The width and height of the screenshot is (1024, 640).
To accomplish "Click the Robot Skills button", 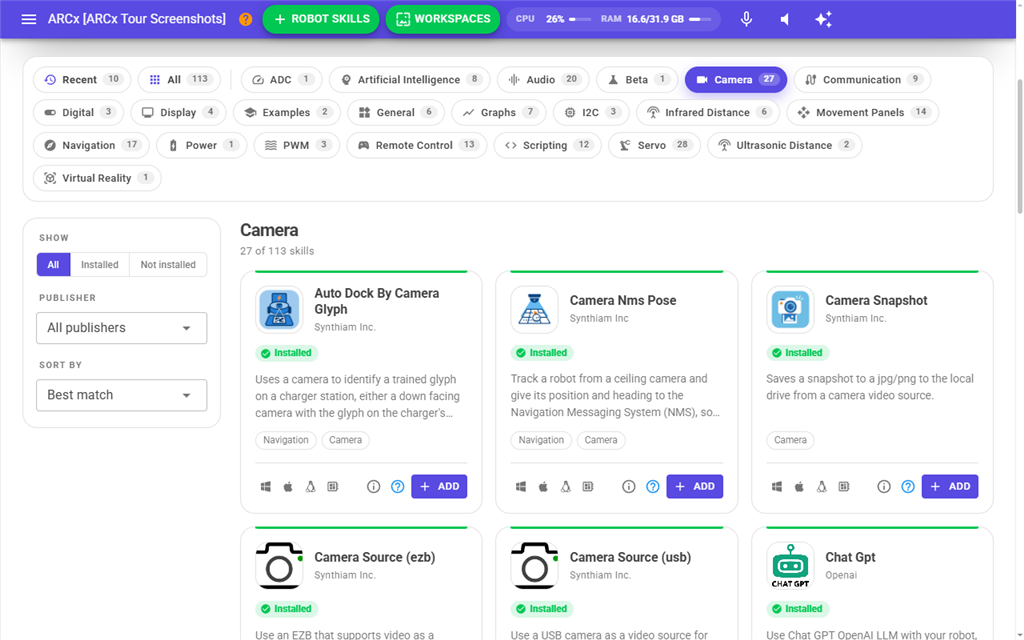I will point(321,19).
